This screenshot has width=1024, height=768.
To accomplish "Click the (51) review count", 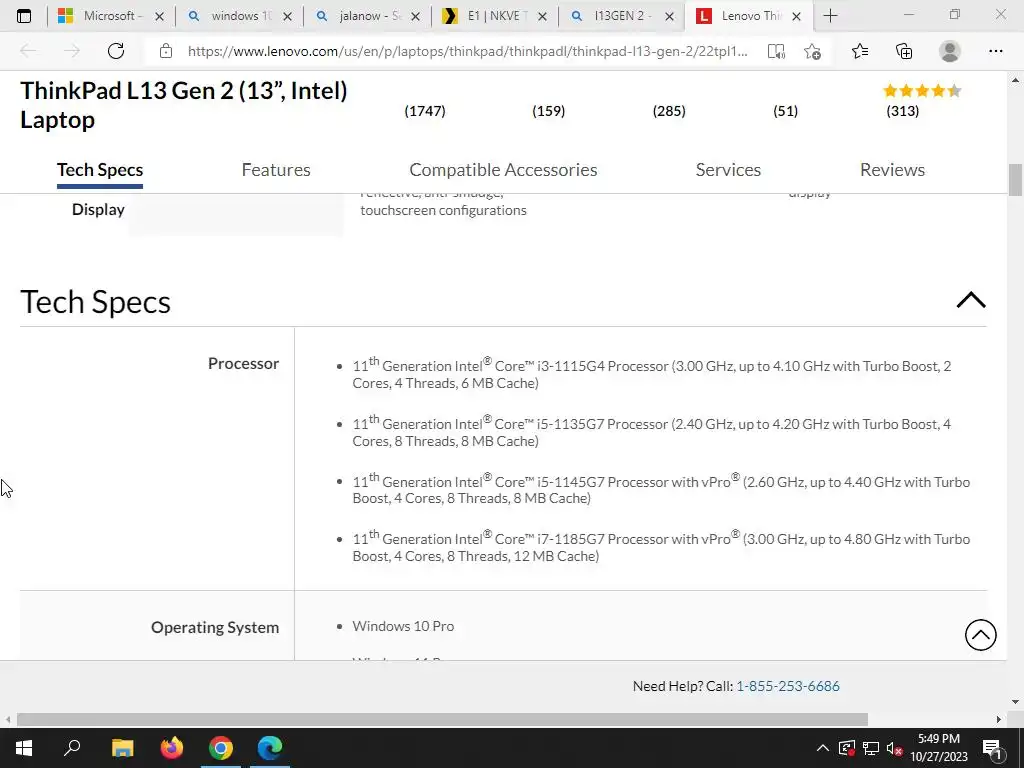I will (x=785, y=111).
